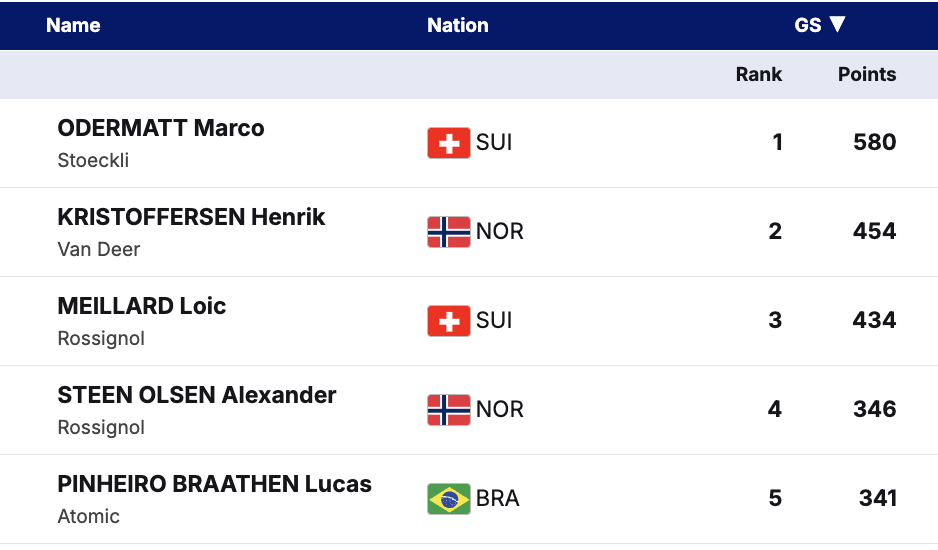Open STEEN OLSEN Alexander profile
Image resolution: width=938 pixels, height=550 pixels.
point(197,395)
